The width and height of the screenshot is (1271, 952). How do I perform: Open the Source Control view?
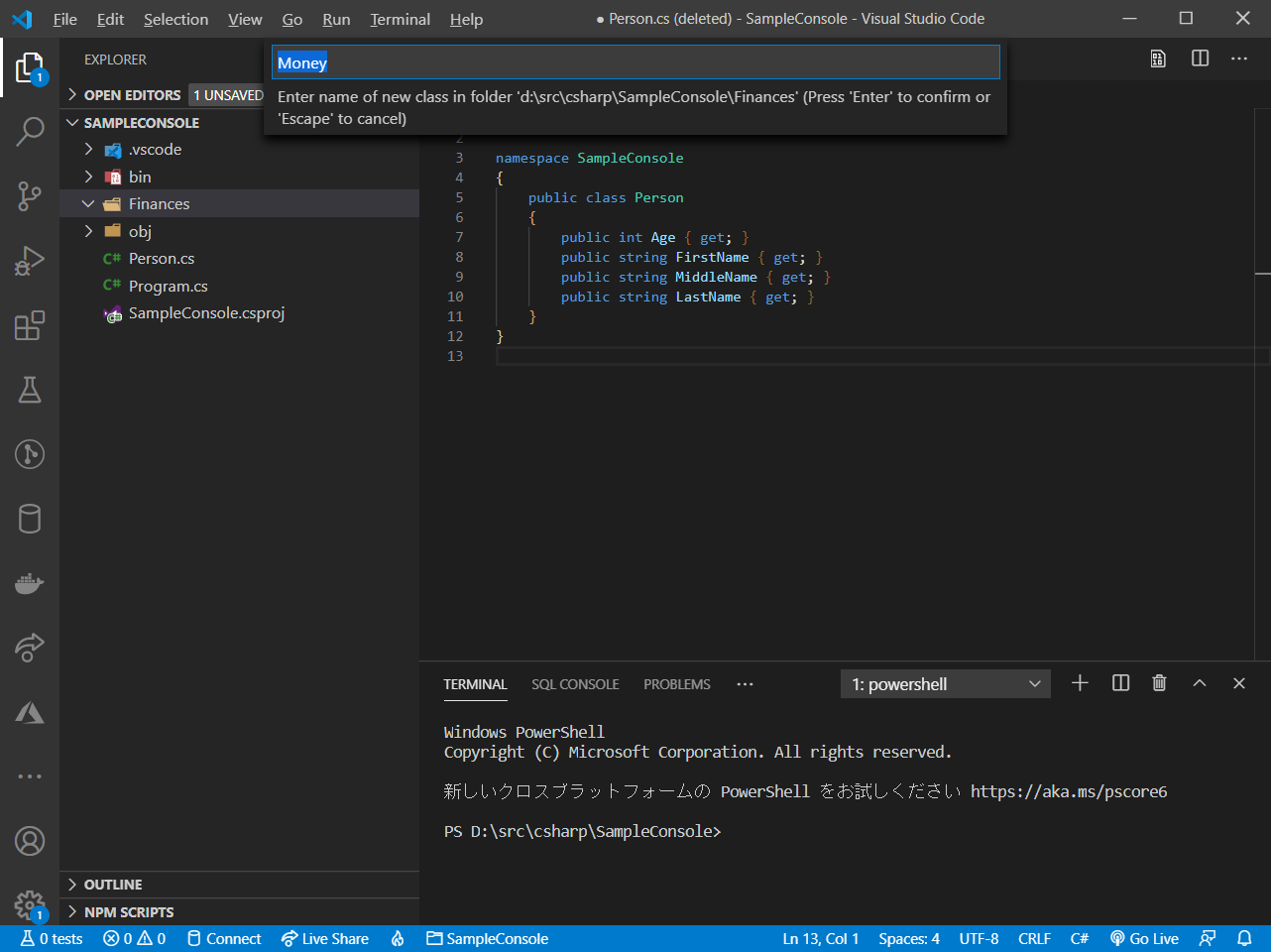click(30, 196)
